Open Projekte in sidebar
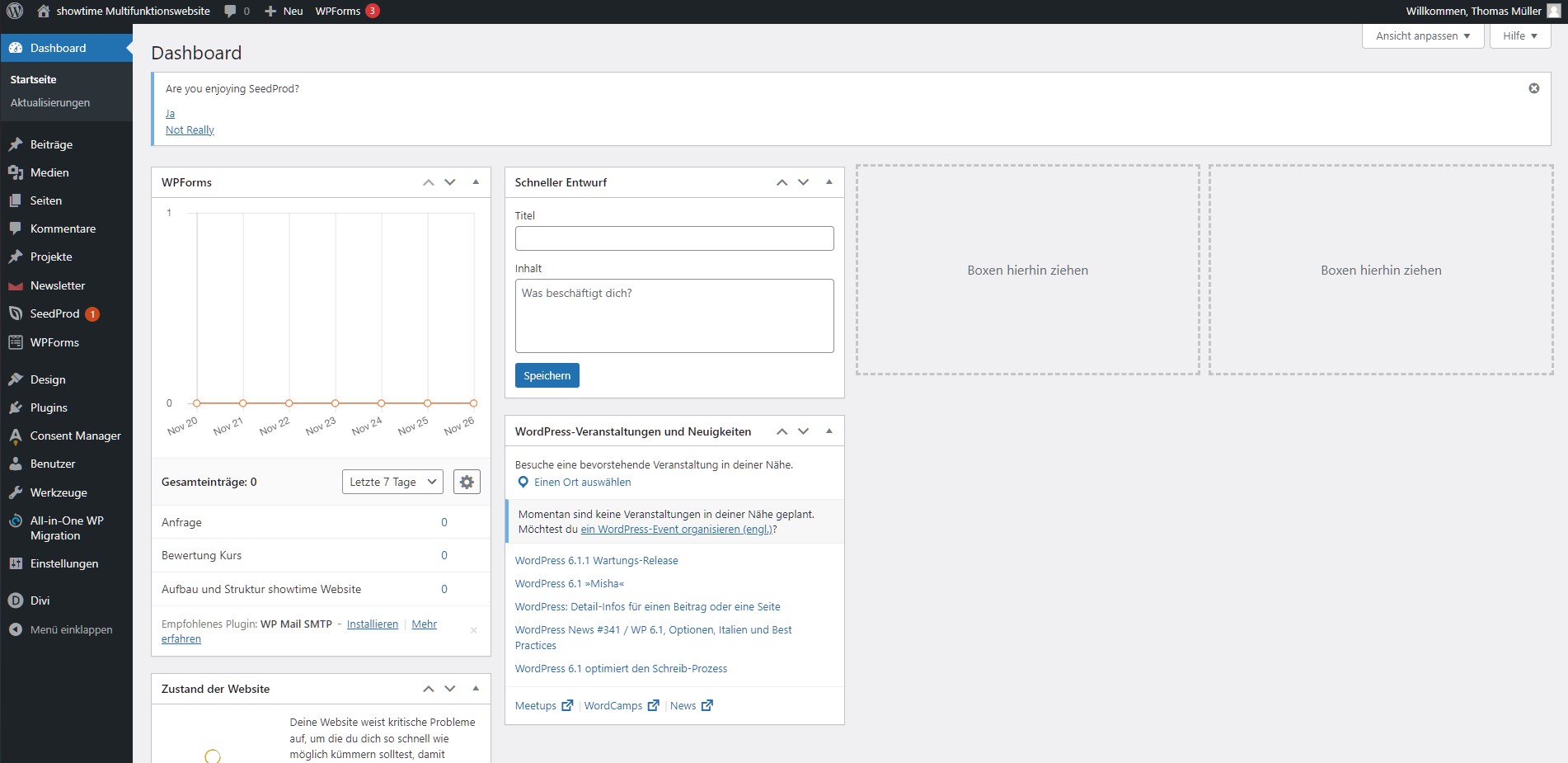The width and height of the screenshot is (1568, 763). [66, 257]
